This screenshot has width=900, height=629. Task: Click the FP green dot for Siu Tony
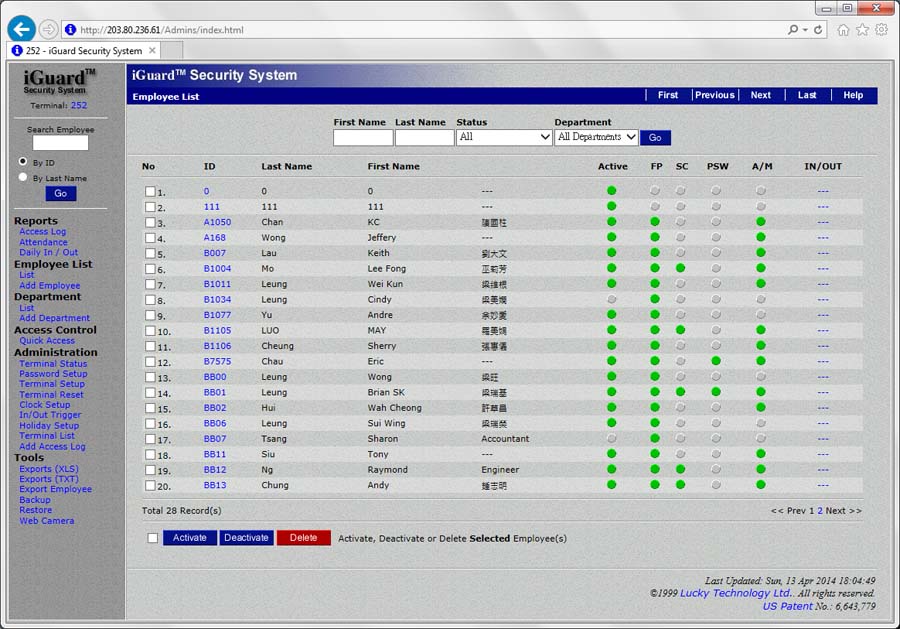coord(655,454)
